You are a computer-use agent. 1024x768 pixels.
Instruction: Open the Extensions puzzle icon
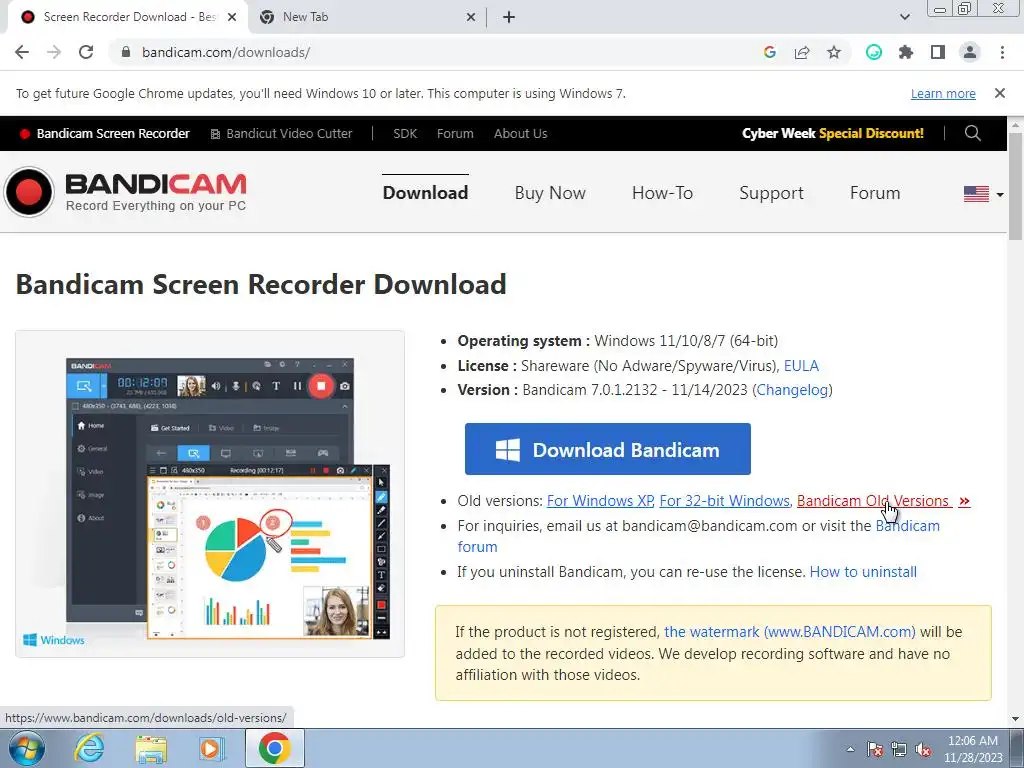click(x=906, y=52)
